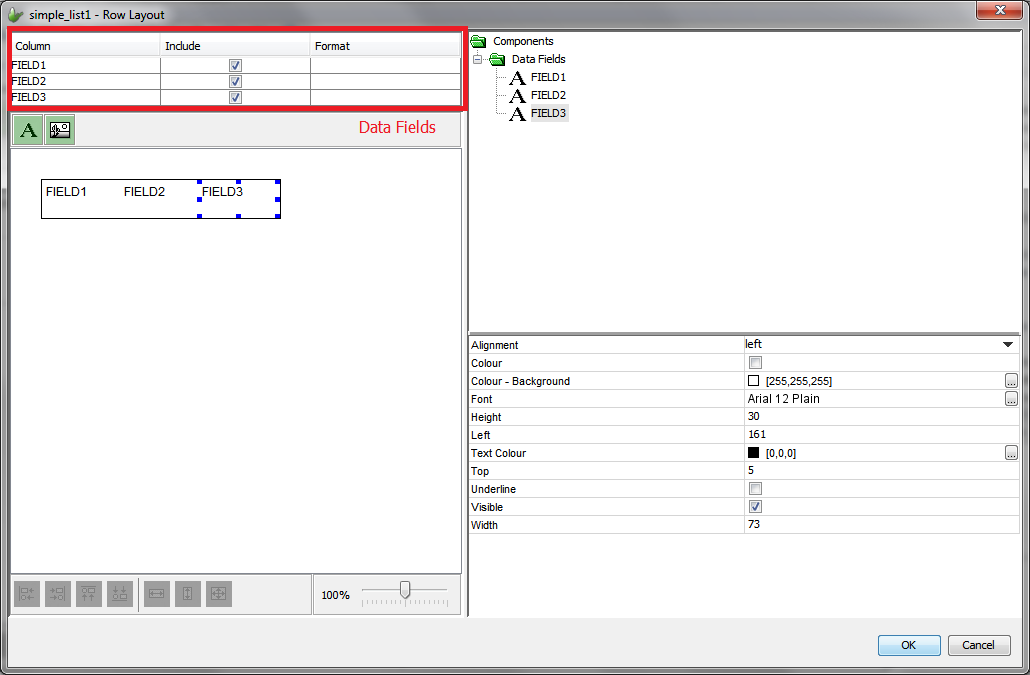This screenshot has width=1030, height=675.
Task: Click the add image tool
Action: 60,130
